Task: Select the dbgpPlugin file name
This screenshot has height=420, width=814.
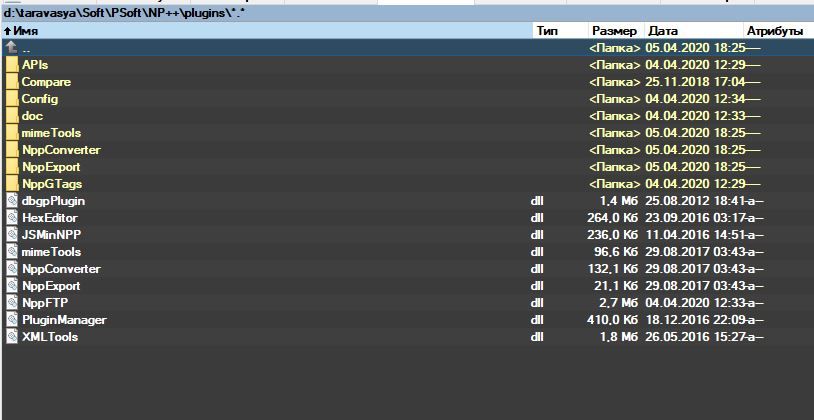Action: coord(53,200)
